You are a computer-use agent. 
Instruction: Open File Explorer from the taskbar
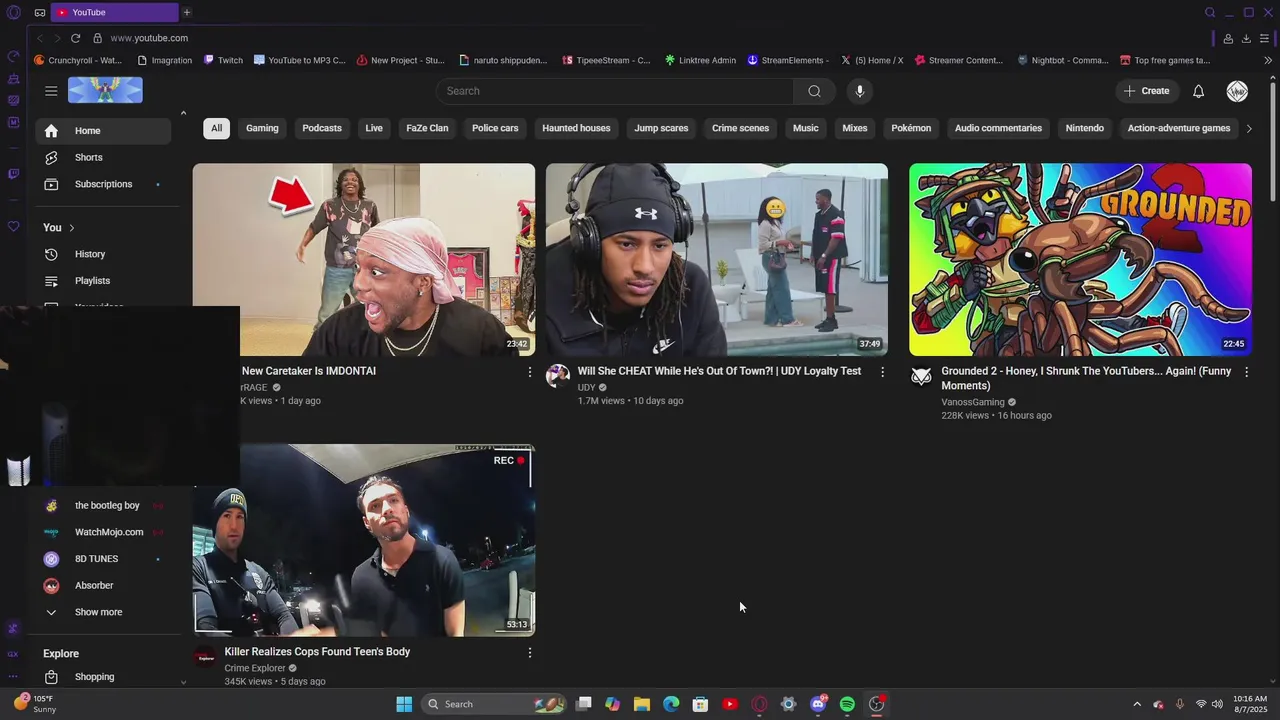[642, 704]
